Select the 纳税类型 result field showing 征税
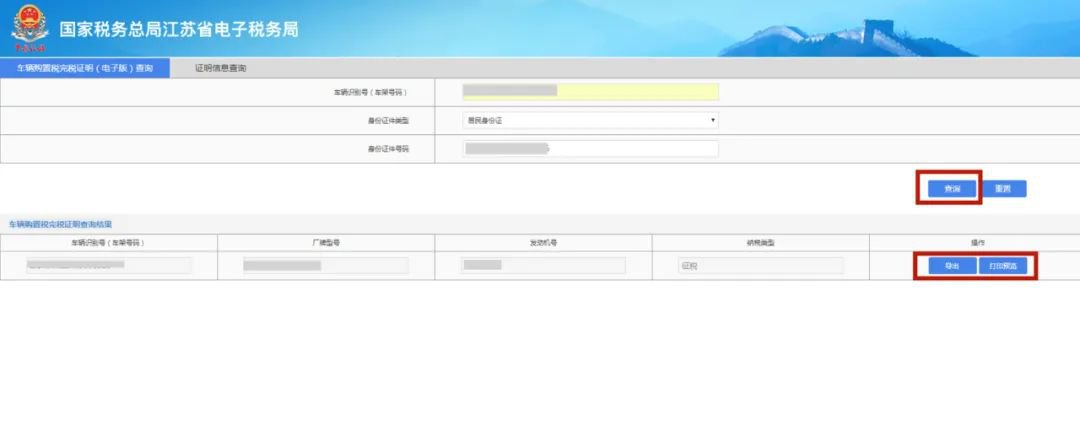 [760, 266]
